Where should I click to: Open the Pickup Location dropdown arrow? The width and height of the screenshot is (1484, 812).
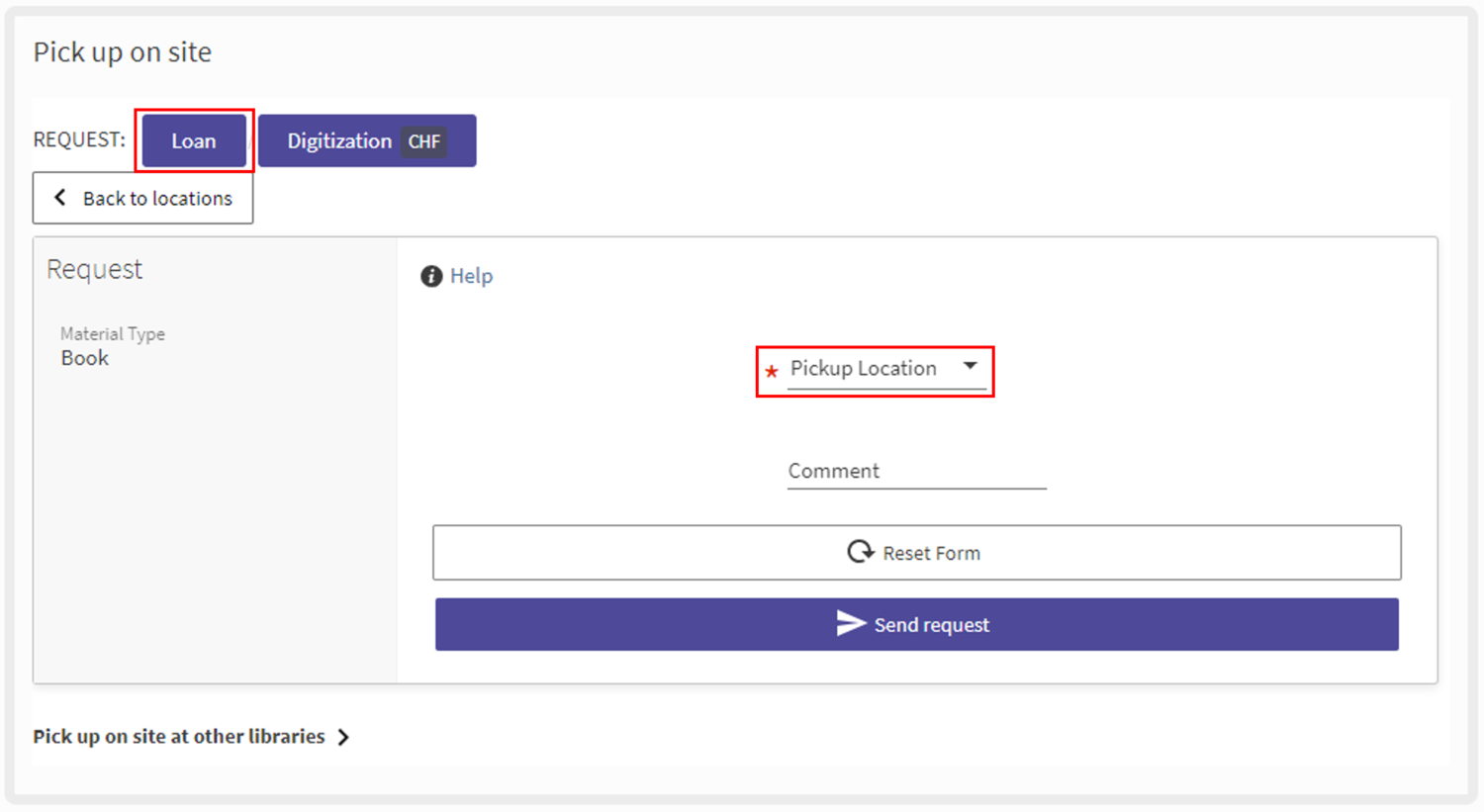click(x=971, y=367)
